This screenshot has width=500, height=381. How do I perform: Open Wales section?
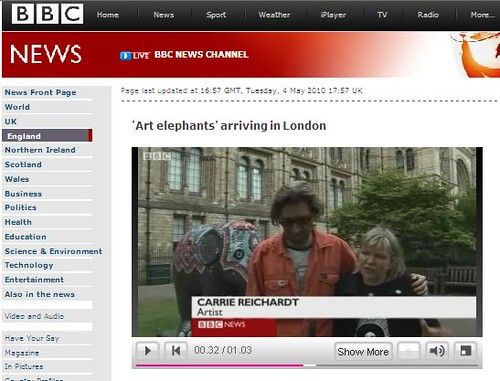[x=17, y=179]
